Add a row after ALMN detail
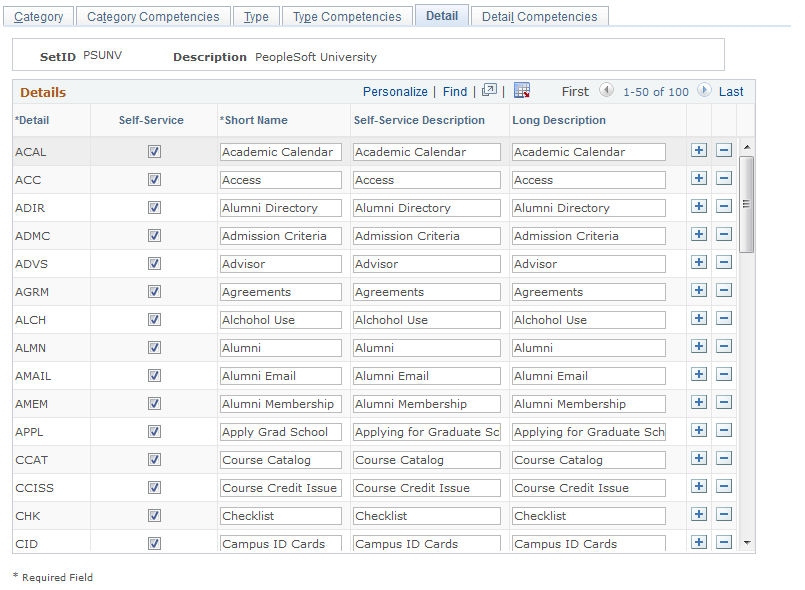Image resolution: width=805 pixels, height=590 pixels. 699,347
